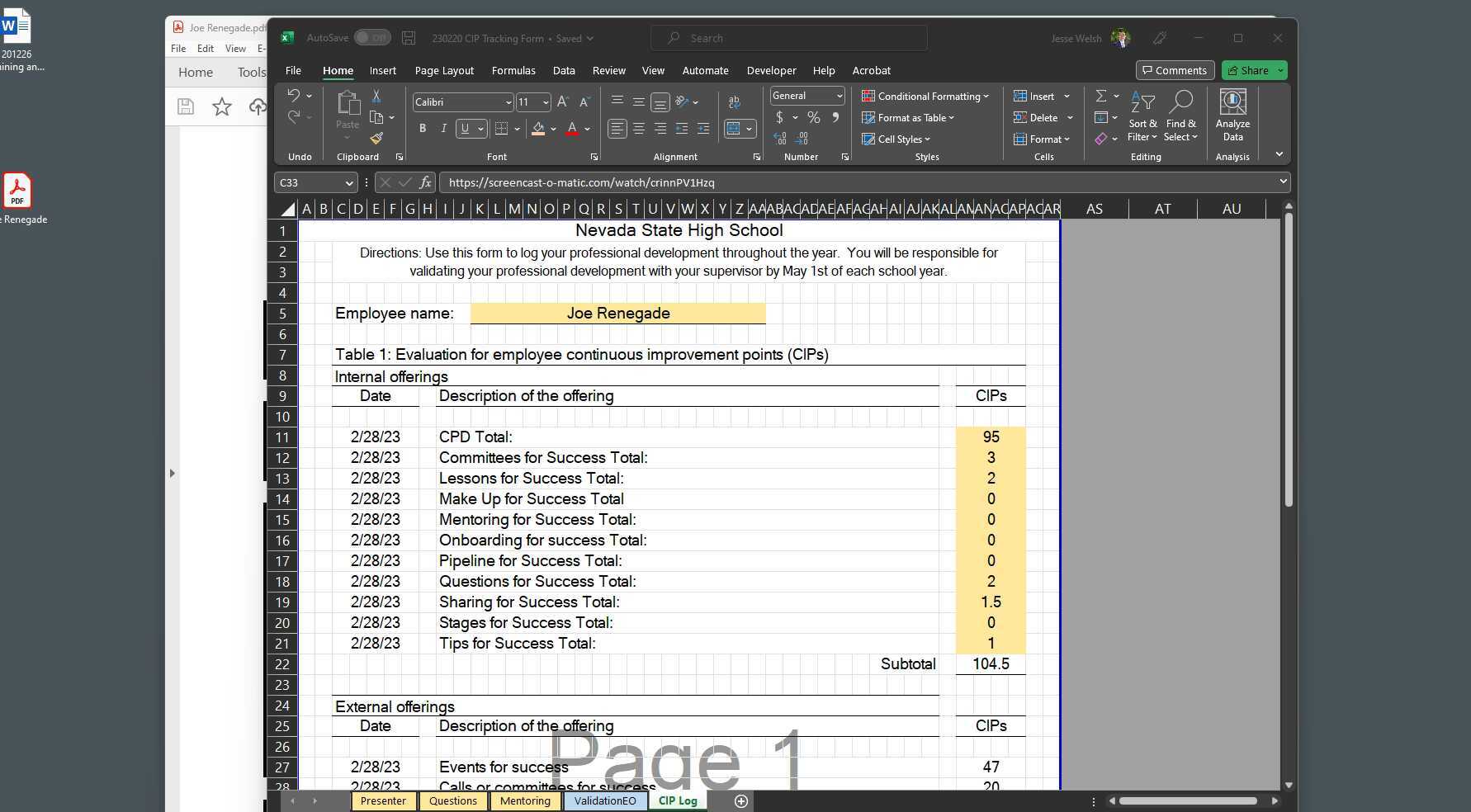Click the Italic formatting icon
Viewport: 1471px width, 812px height.
(442, 129)
